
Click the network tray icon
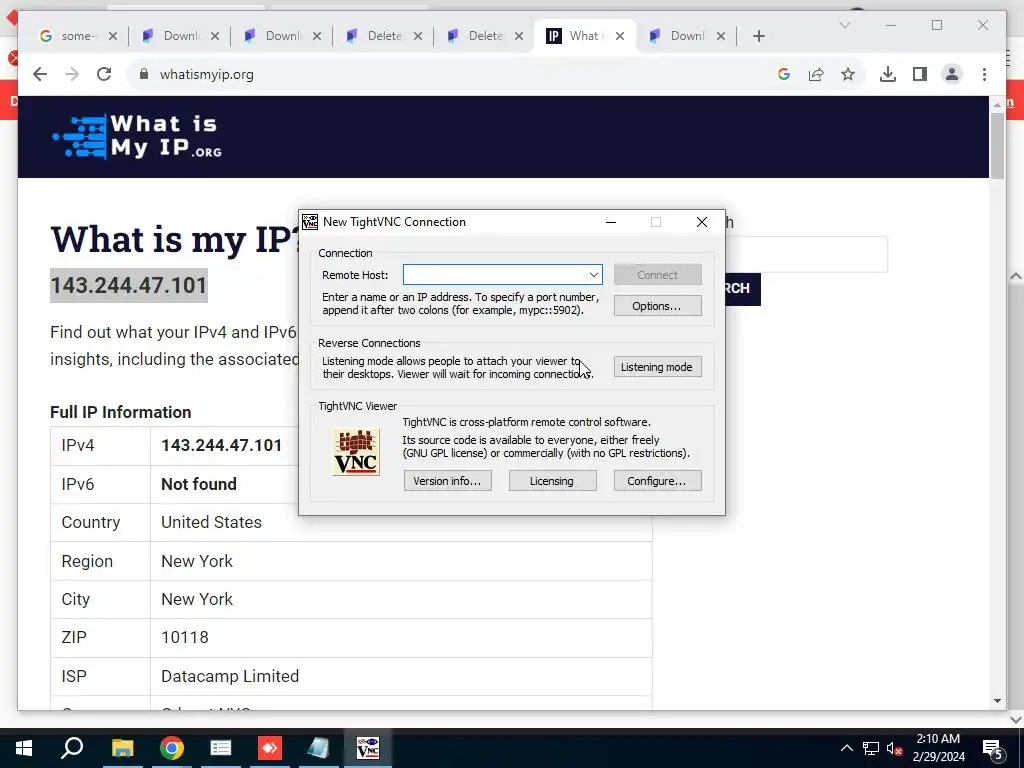pyautogui.click(x=871, y=748)
